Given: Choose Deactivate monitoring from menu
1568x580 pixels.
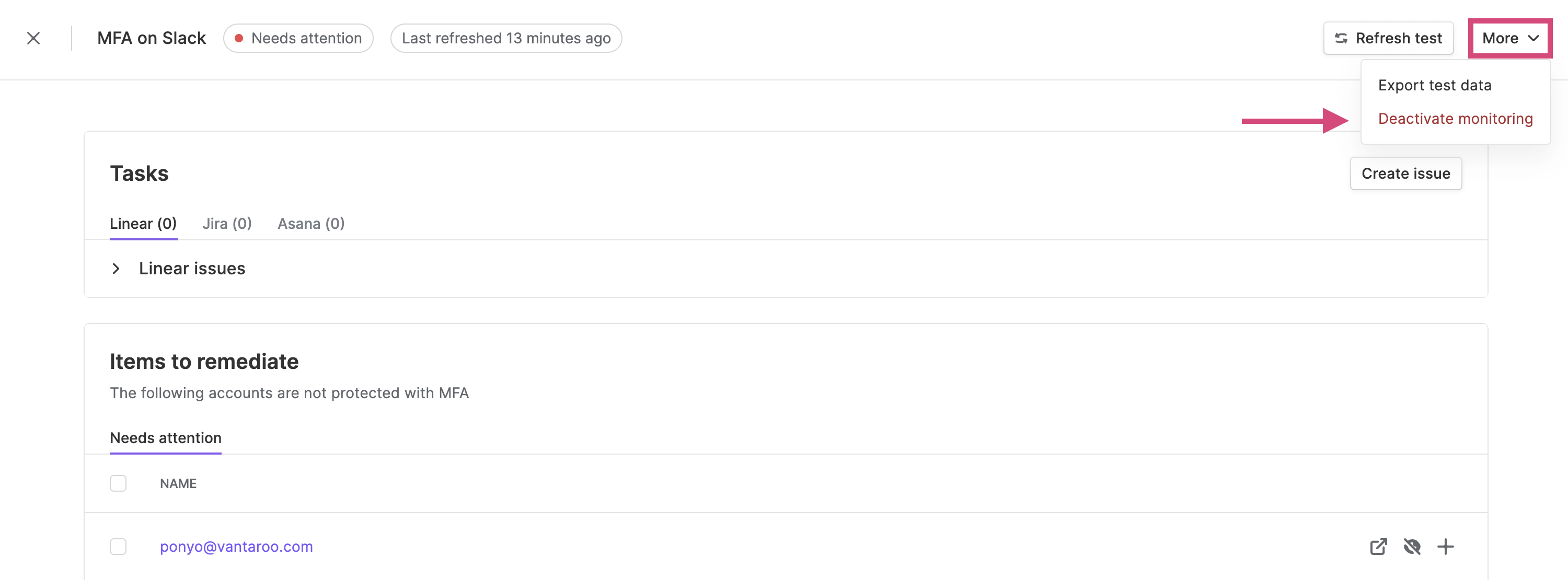Looking at the screenshot, I should [x=1455, y=119].
